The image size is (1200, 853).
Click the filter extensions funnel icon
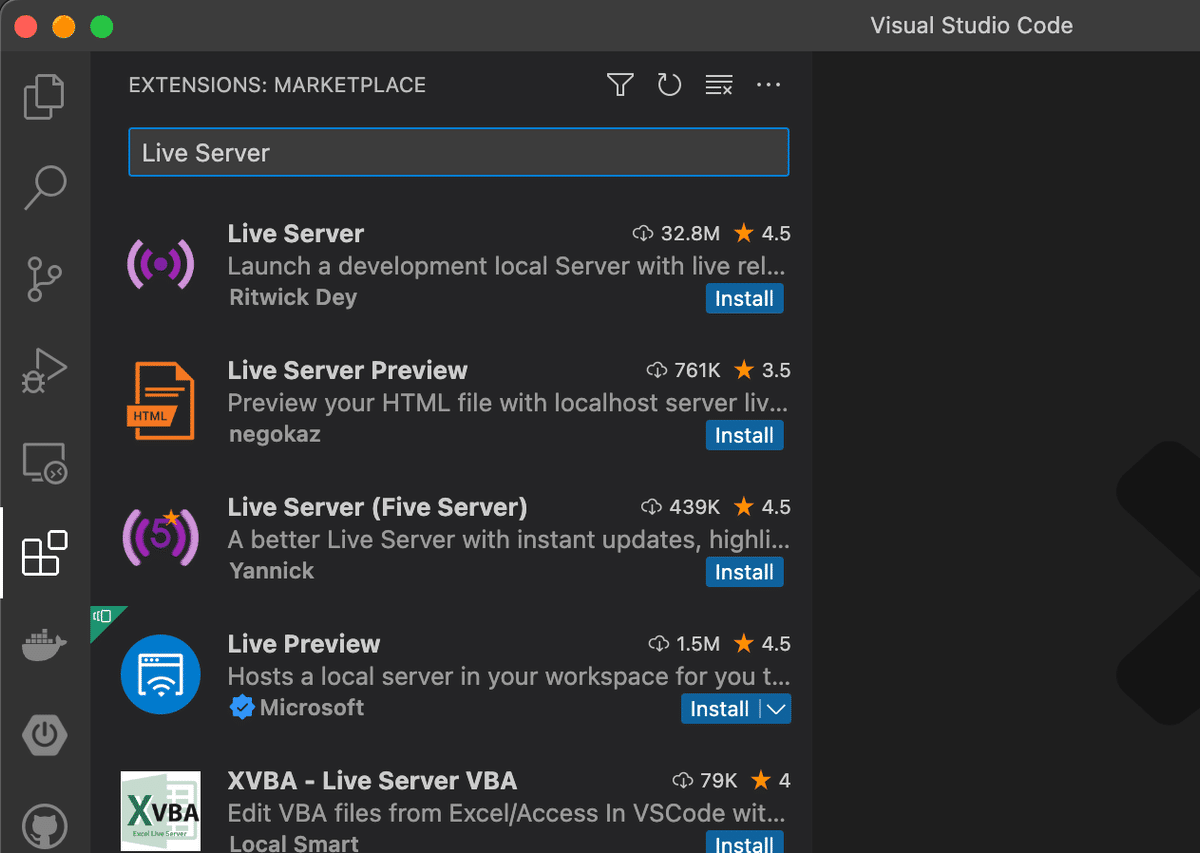pos(620,85)
